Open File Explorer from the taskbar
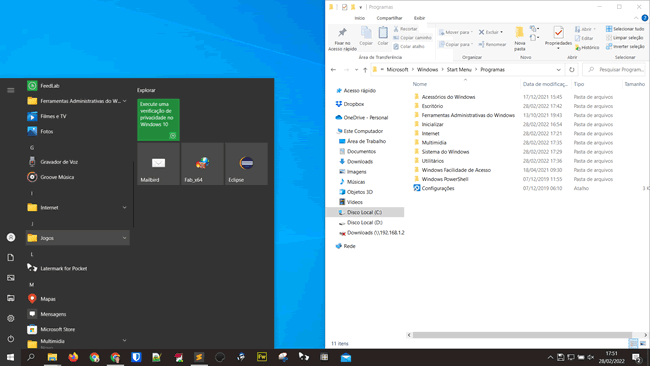Screen dimensions: 650x366 pos(52,357)
